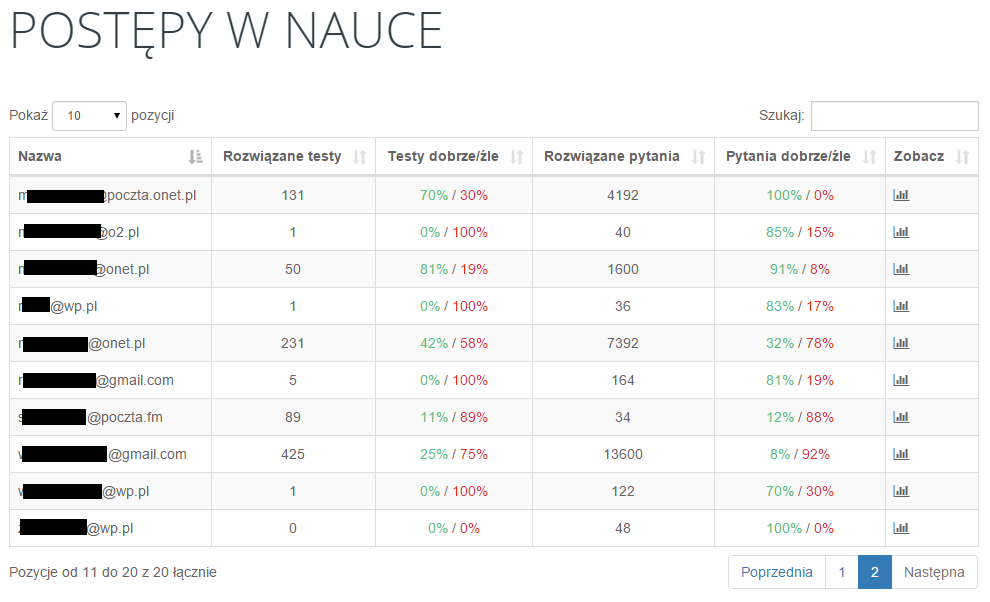Open chart icon for the poczta.onet.pl row

[x=901, y=195]
